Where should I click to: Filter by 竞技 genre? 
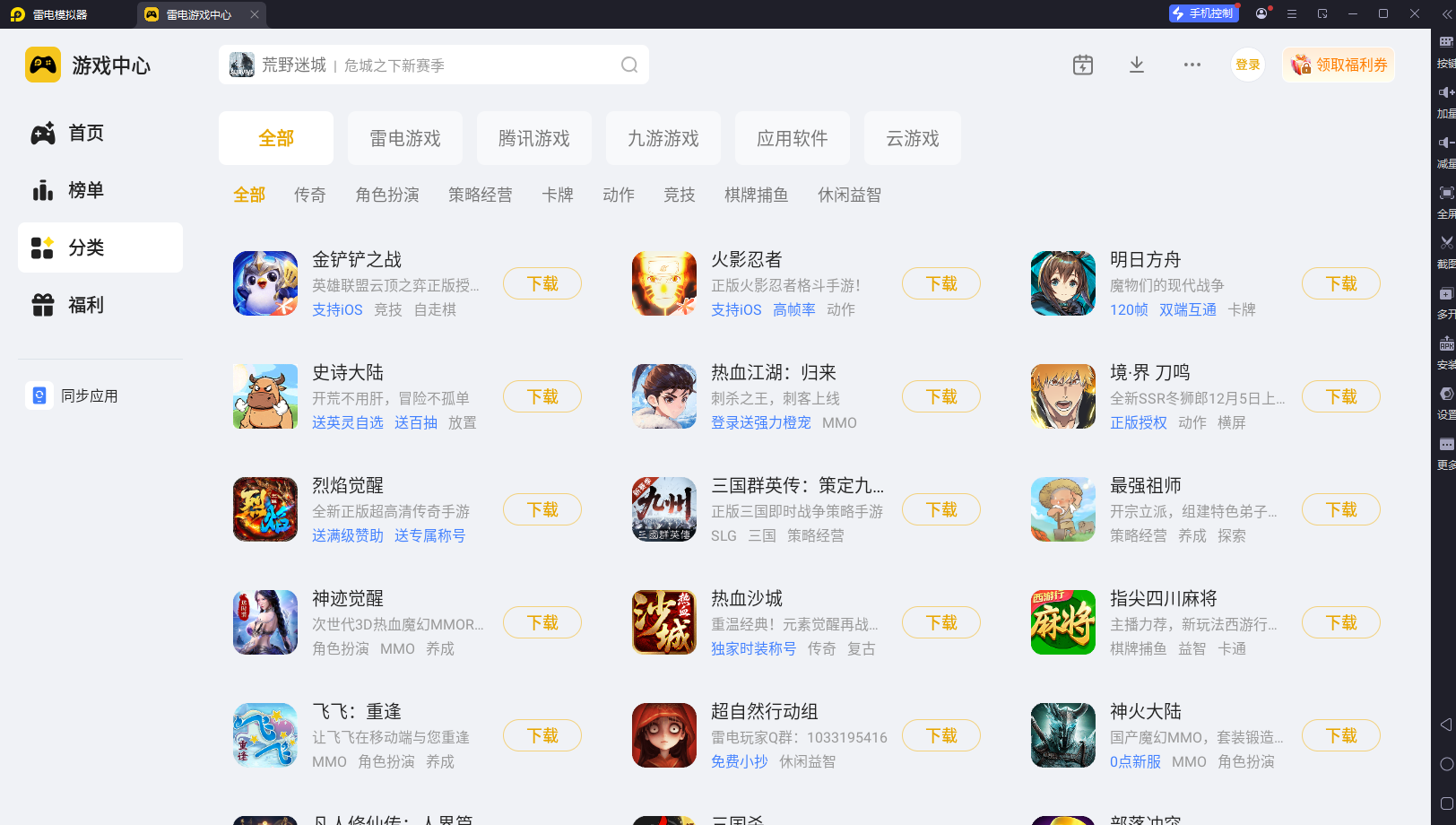pyautogui.click(x=680, y=195)
